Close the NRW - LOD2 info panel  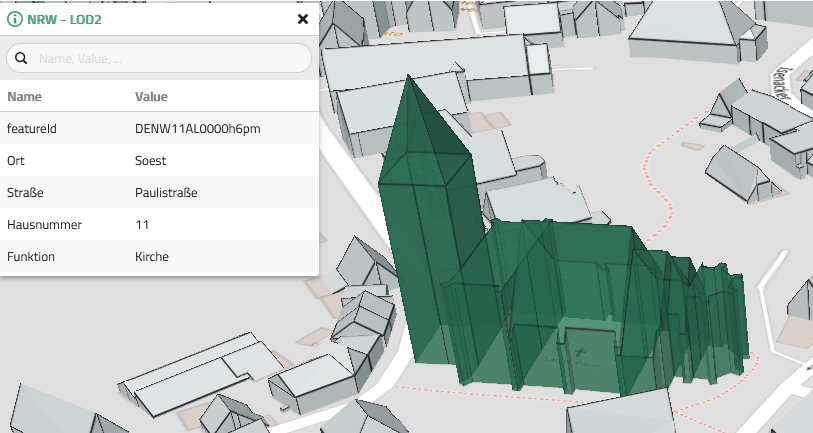tap(303, 19)
